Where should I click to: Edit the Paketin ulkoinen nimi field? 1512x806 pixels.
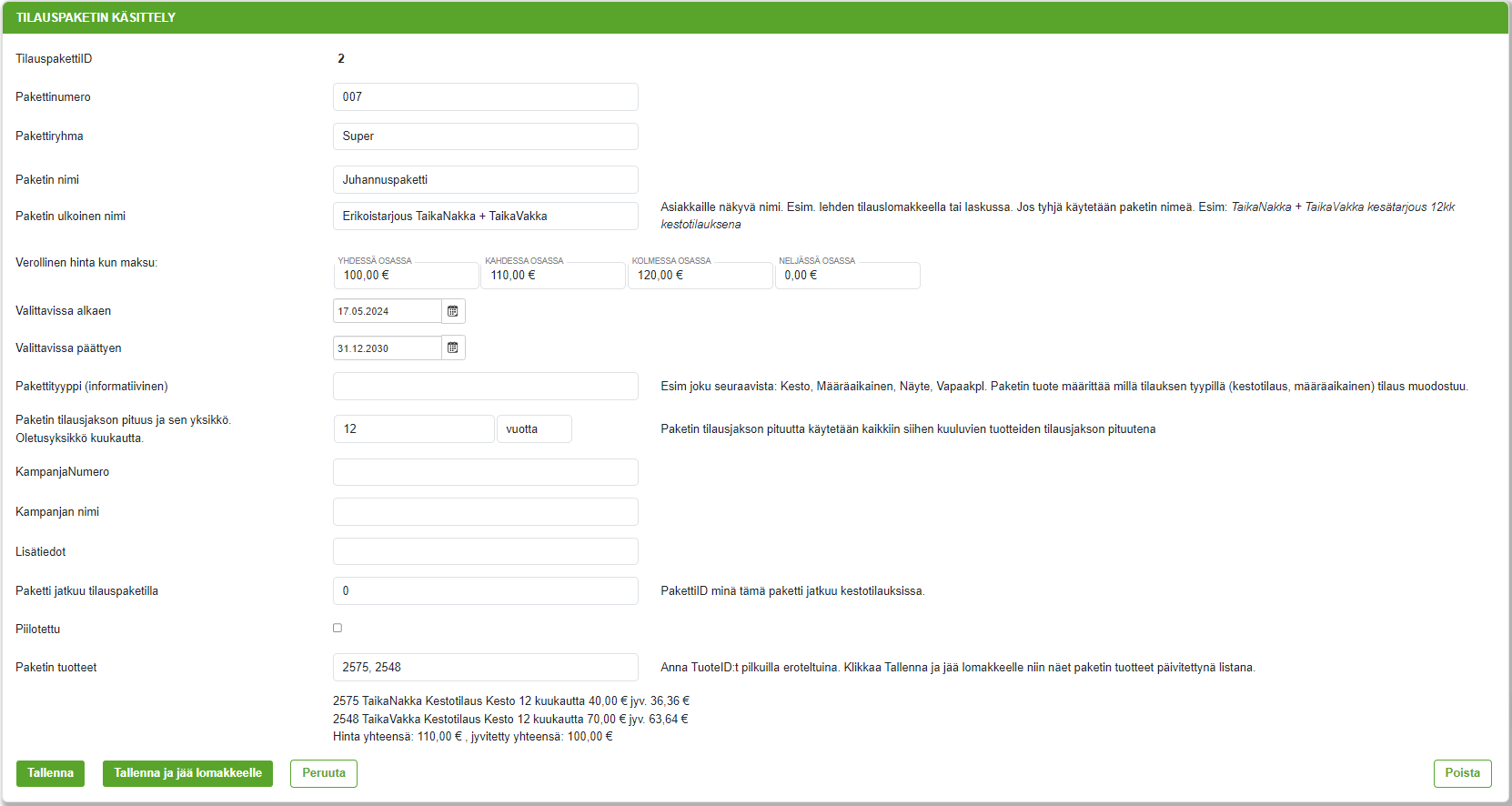tap(486, 216)
